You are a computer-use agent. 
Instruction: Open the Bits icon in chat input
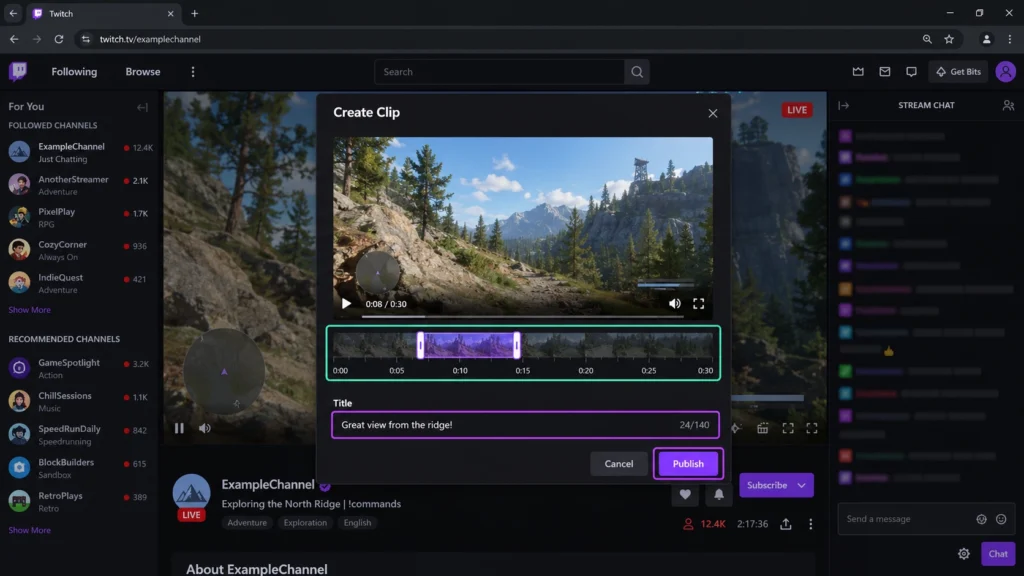pos(981,519)
